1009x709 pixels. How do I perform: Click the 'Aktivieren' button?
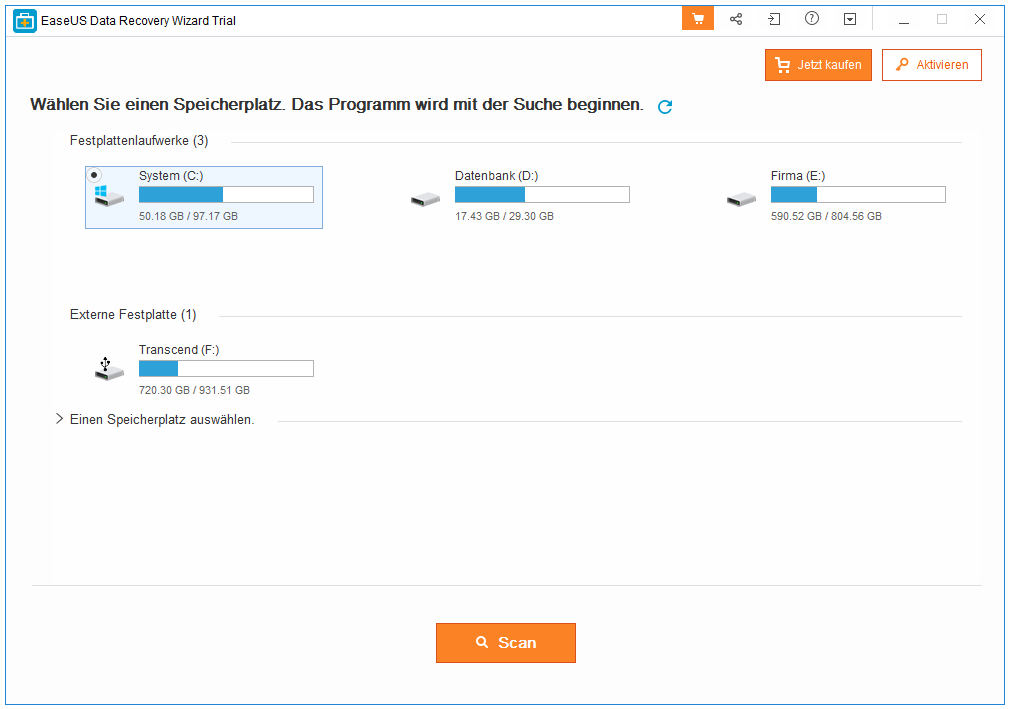coord(931,65)
